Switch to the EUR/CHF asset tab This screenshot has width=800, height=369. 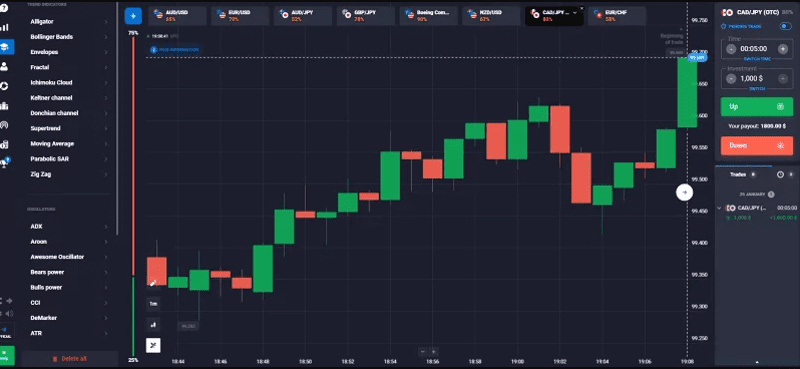616,16
